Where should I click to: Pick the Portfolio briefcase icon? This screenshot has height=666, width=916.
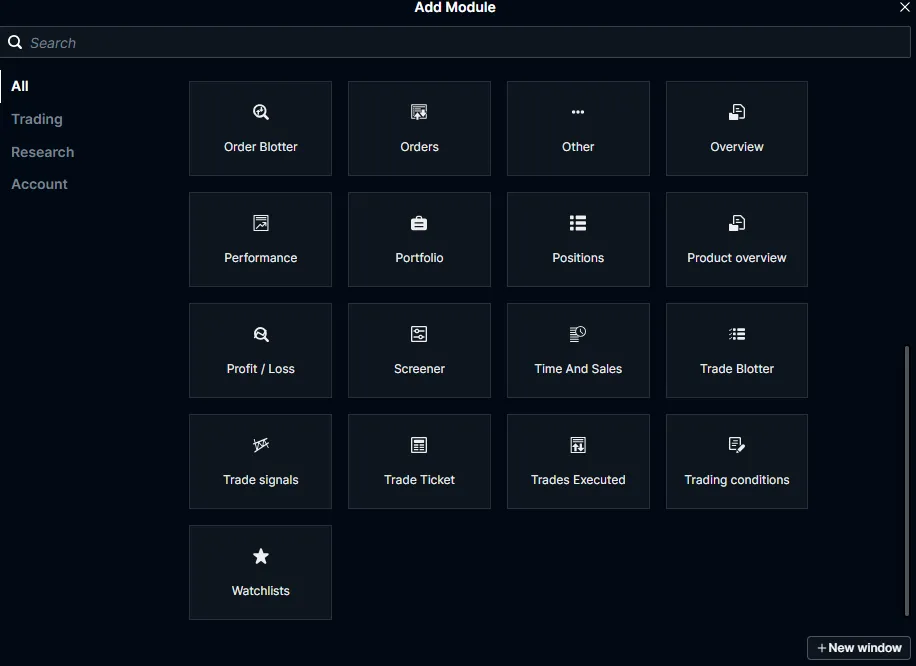coord(419,223)
